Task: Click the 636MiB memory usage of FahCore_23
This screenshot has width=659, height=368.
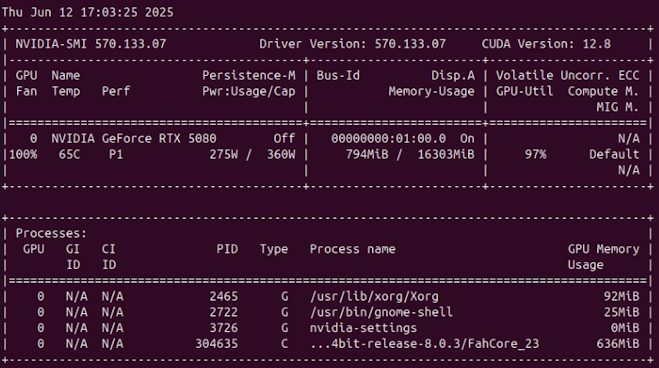Action: click(x=617, y=344)
